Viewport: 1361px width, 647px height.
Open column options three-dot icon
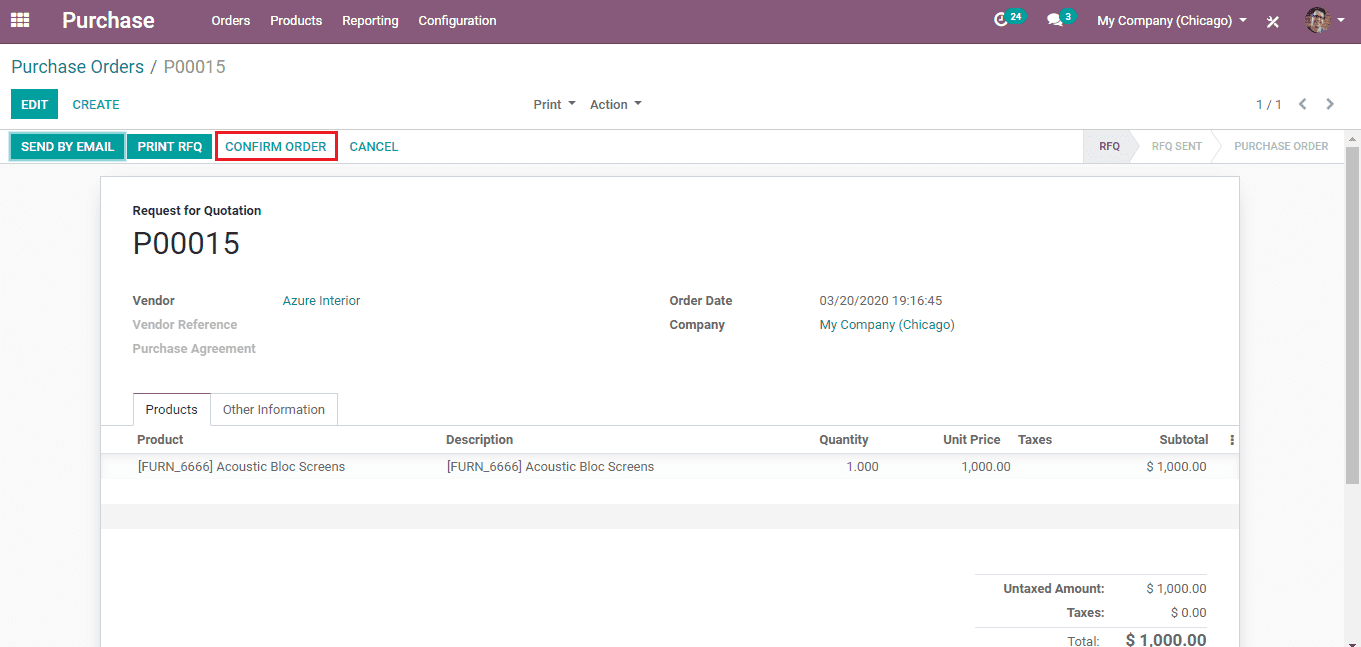click(1232, 440)
